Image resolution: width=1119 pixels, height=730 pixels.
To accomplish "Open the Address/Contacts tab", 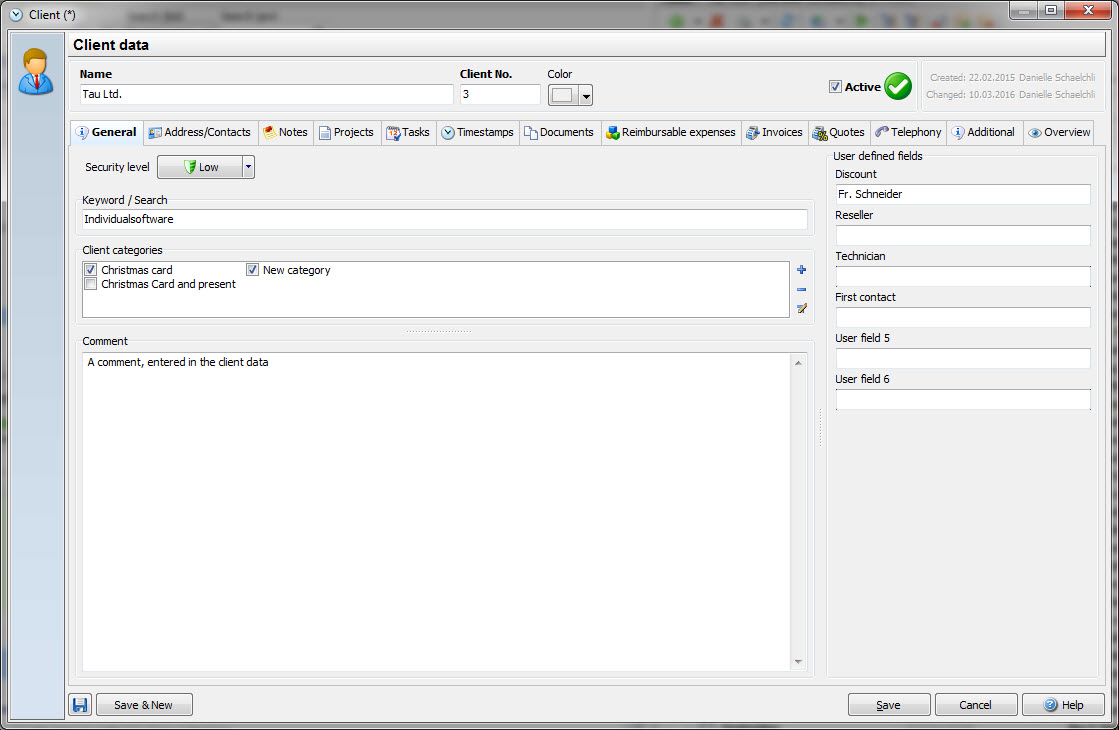I will click(200, 133).
